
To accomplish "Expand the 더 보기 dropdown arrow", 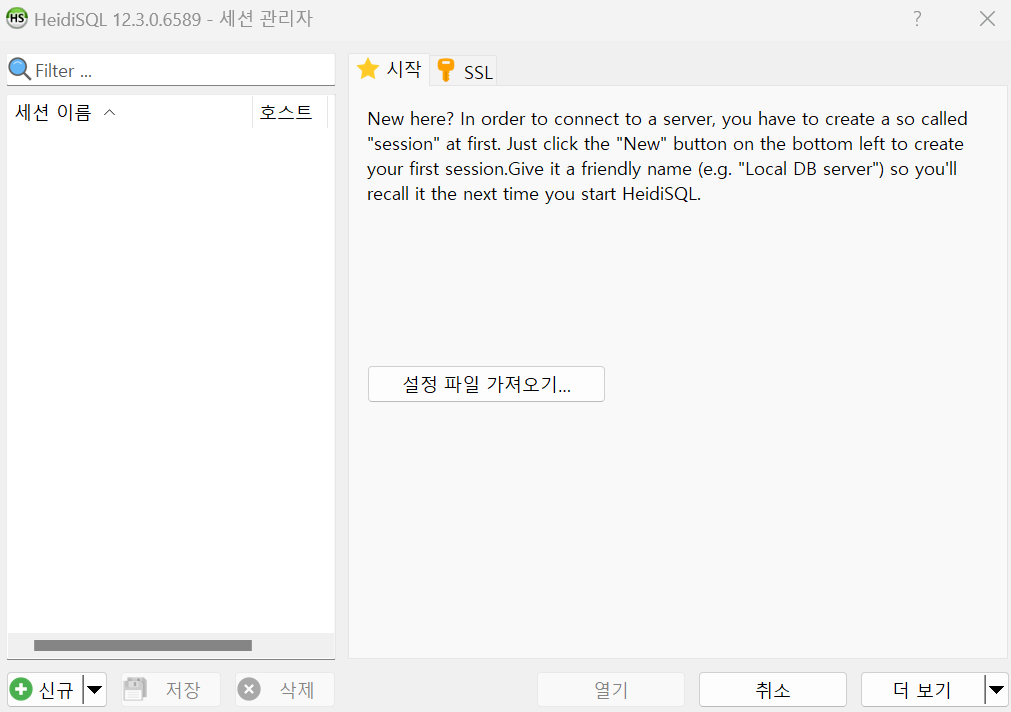I will (997, 689).
